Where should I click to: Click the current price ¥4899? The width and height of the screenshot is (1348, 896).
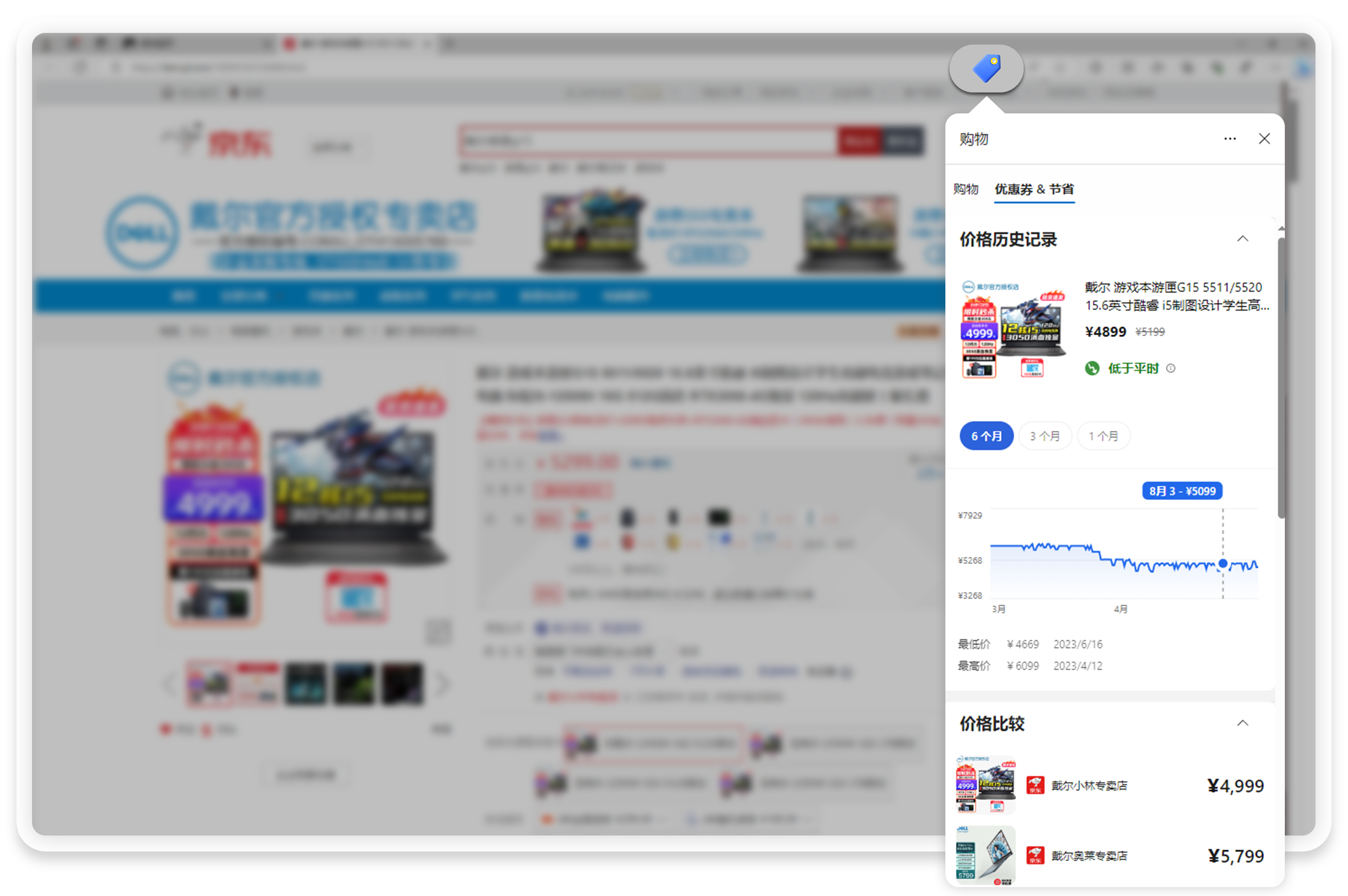pyautogui.click(x=1105, y=332)
